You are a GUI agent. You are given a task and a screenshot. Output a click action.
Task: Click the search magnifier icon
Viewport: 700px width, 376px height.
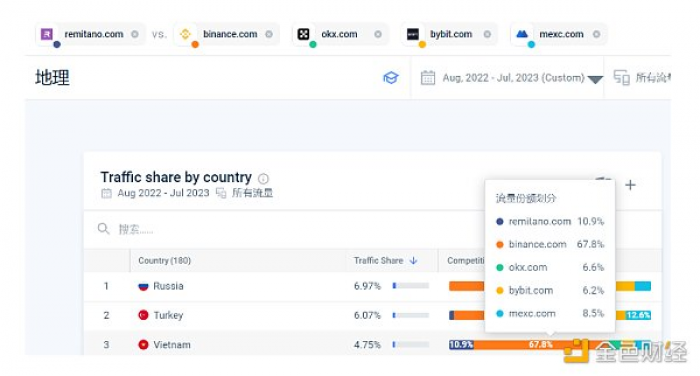click(103, 229)
